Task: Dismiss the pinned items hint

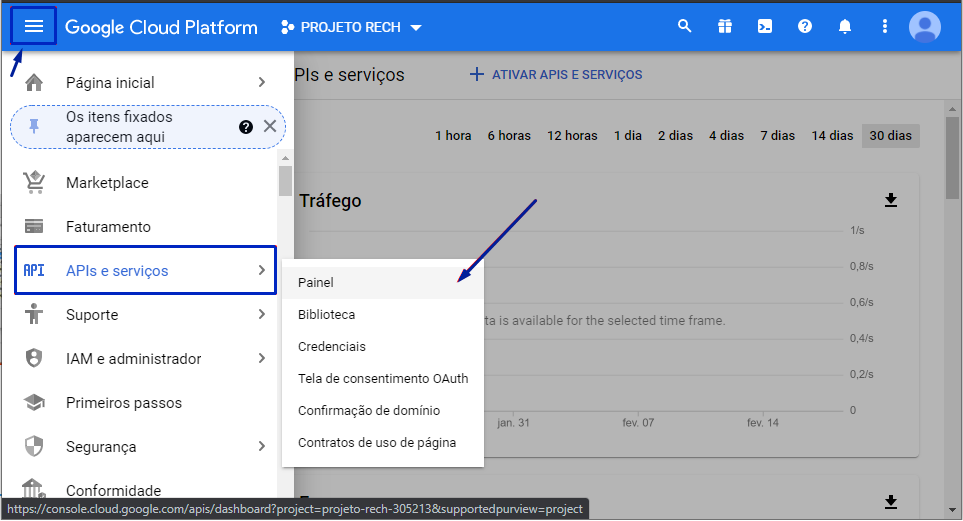Action: 270,126
